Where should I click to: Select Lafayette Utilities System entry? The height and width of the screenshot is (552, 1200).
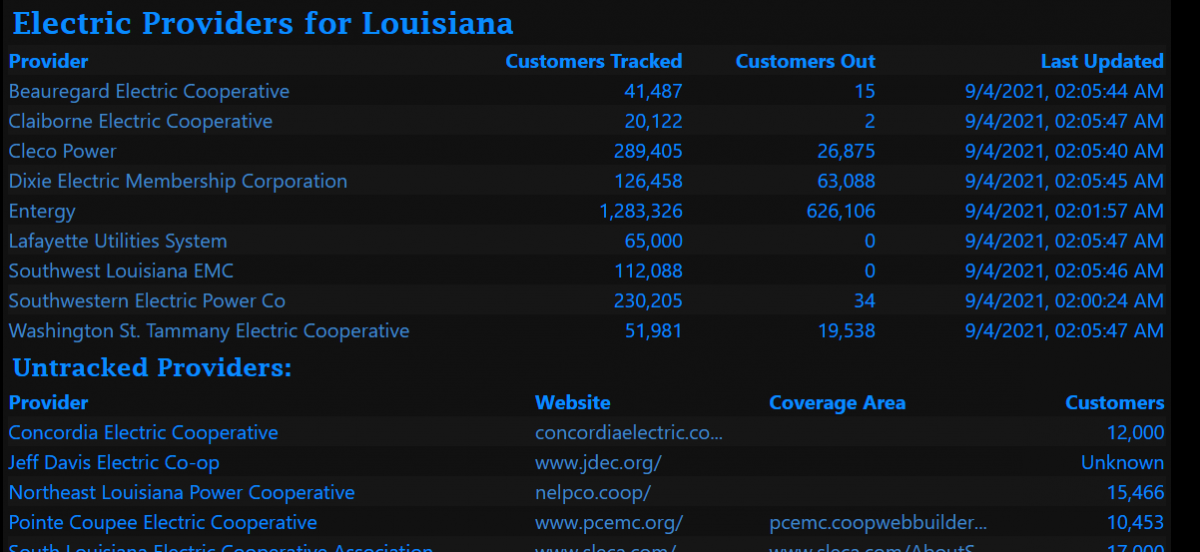pos(118,241)
